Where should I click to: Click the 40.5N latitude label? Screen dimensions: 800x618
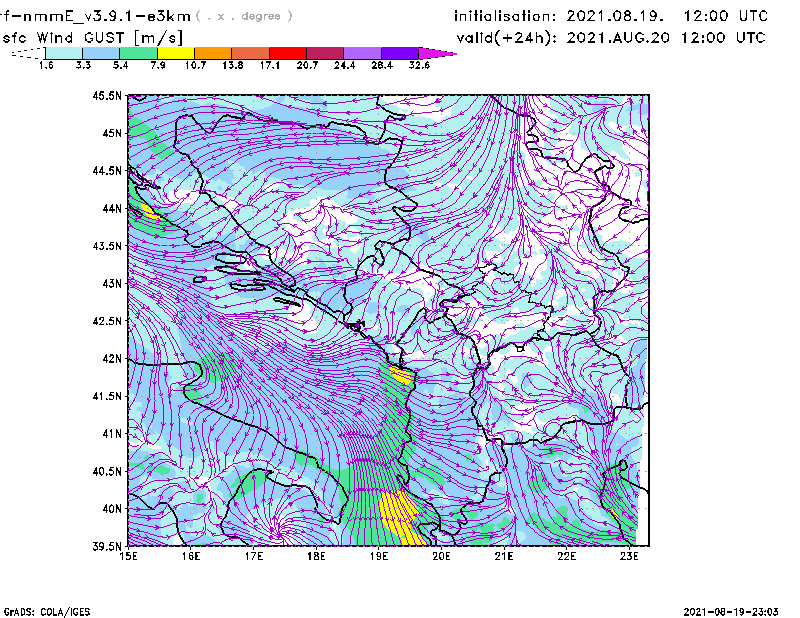pyautogui.click(x=107, y=471)
